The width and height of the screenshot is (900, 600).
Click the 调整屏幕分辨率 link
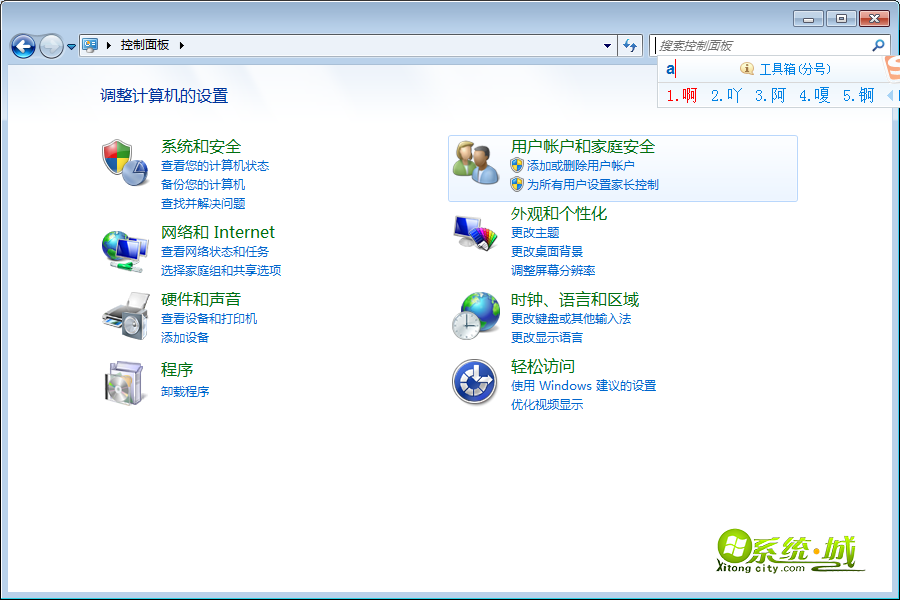click(553, 270)
